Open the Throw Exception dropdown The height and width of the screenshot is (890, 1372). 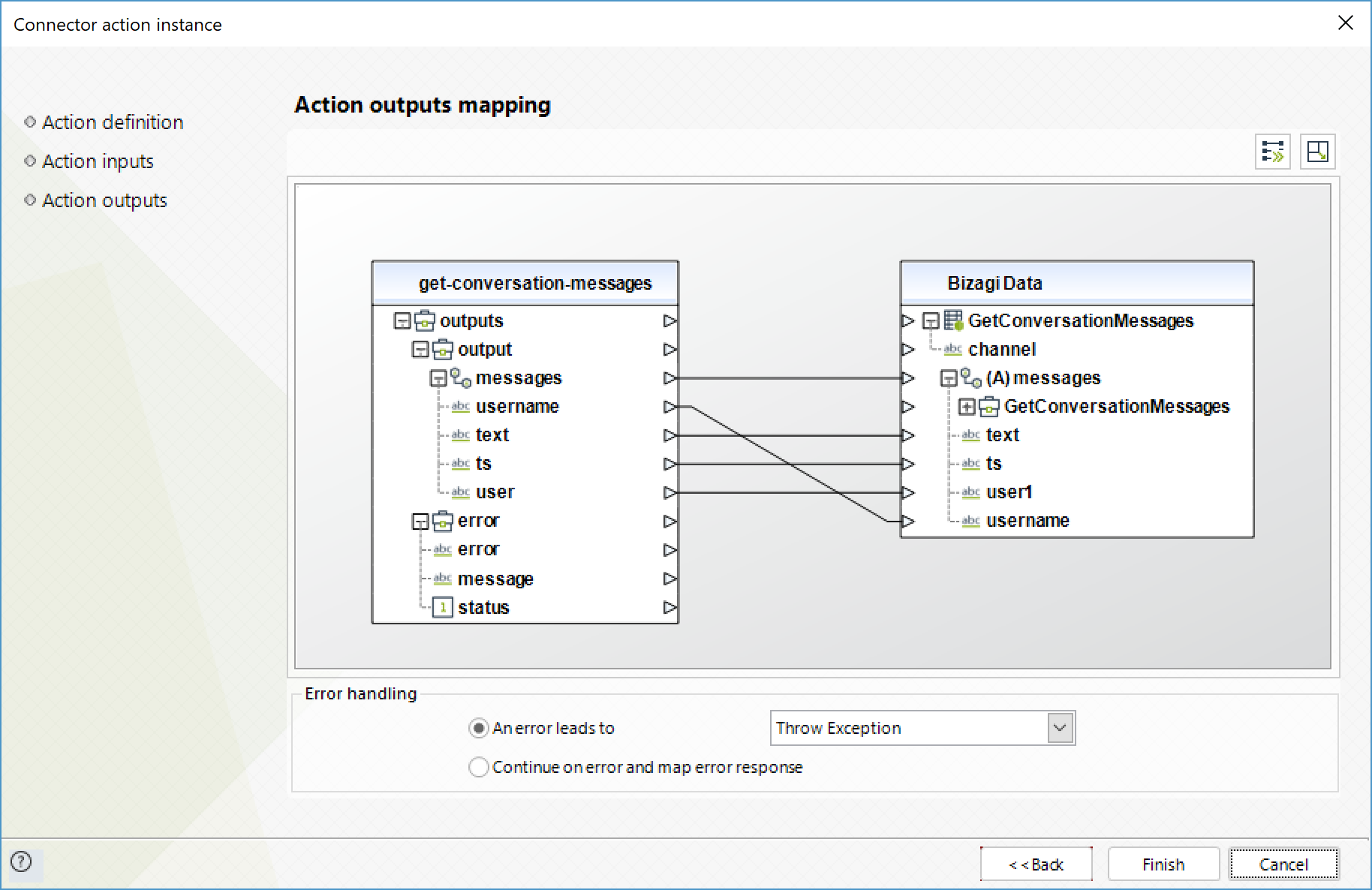[1060, 728]
